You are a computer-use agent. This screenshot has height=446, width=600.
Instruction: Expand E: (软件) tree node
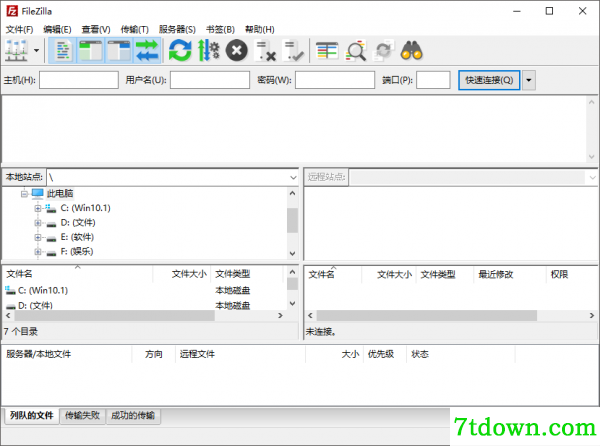(38, 237)
